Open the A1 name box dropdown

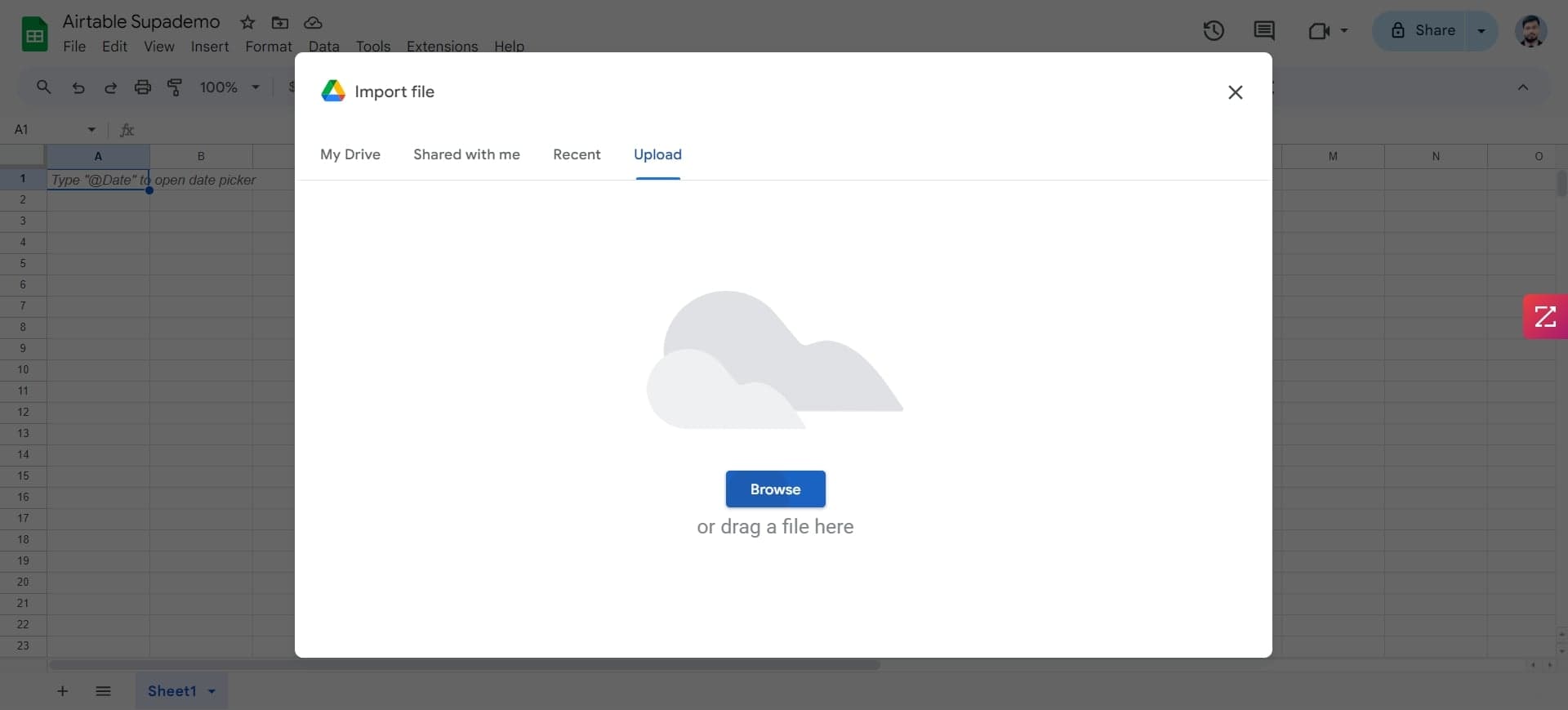point(91,129)
